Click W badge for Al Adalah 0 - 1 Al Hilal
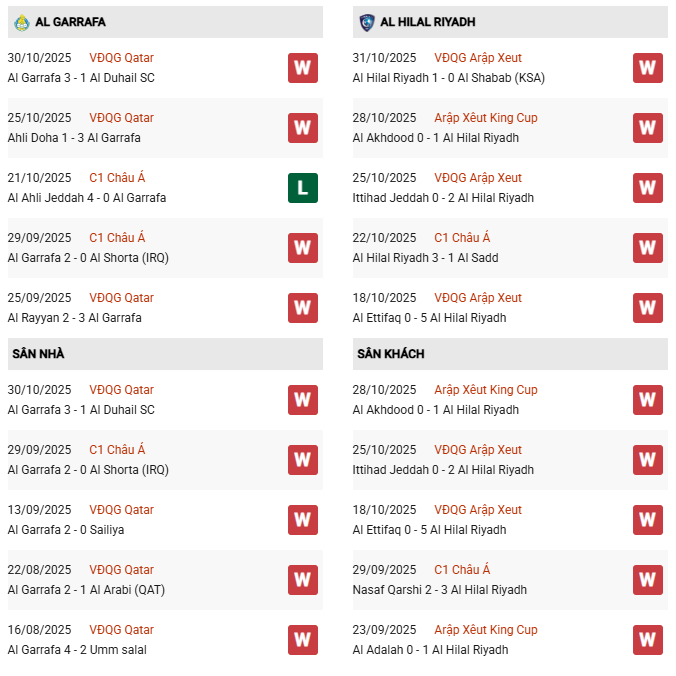676x676 pixels. [x=648, y=640]
